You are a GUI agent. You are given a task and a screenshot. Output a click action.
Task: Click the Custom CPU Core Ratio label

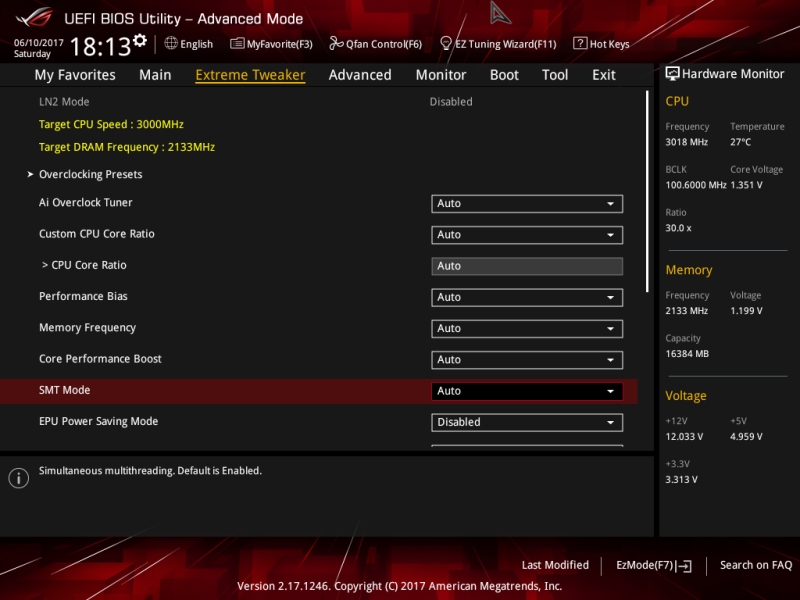tap(96, 234)
